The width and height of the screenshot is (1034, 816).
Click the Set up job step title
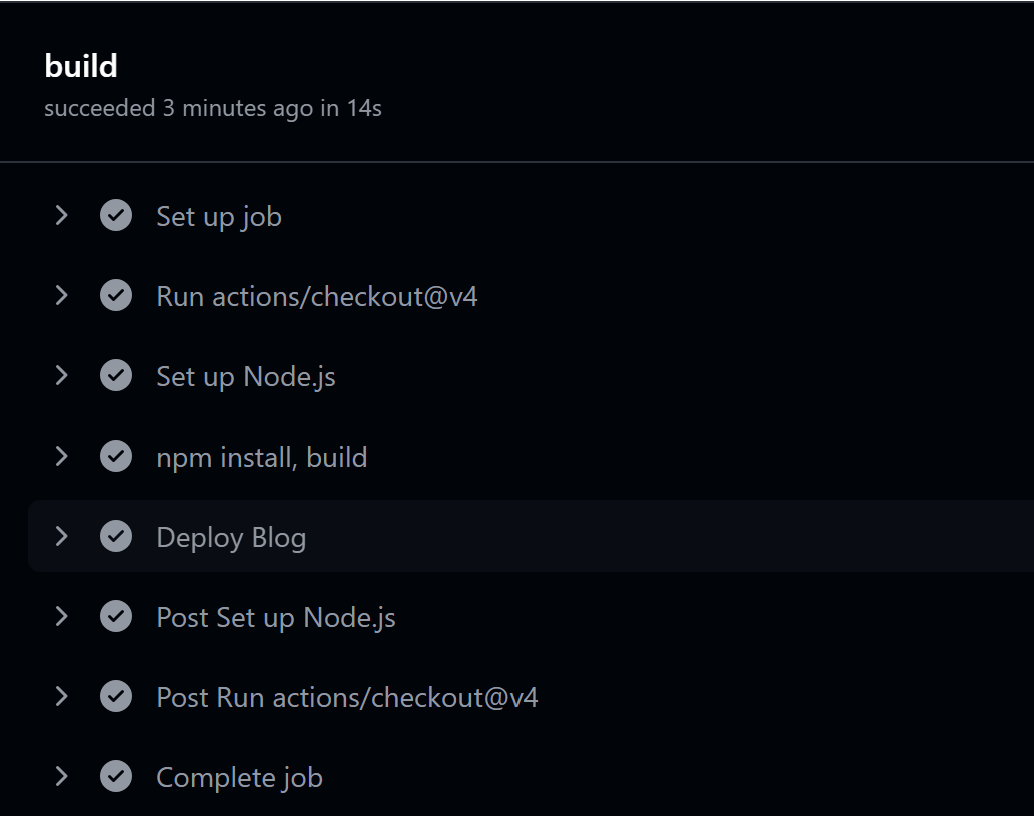click(218, 217)
